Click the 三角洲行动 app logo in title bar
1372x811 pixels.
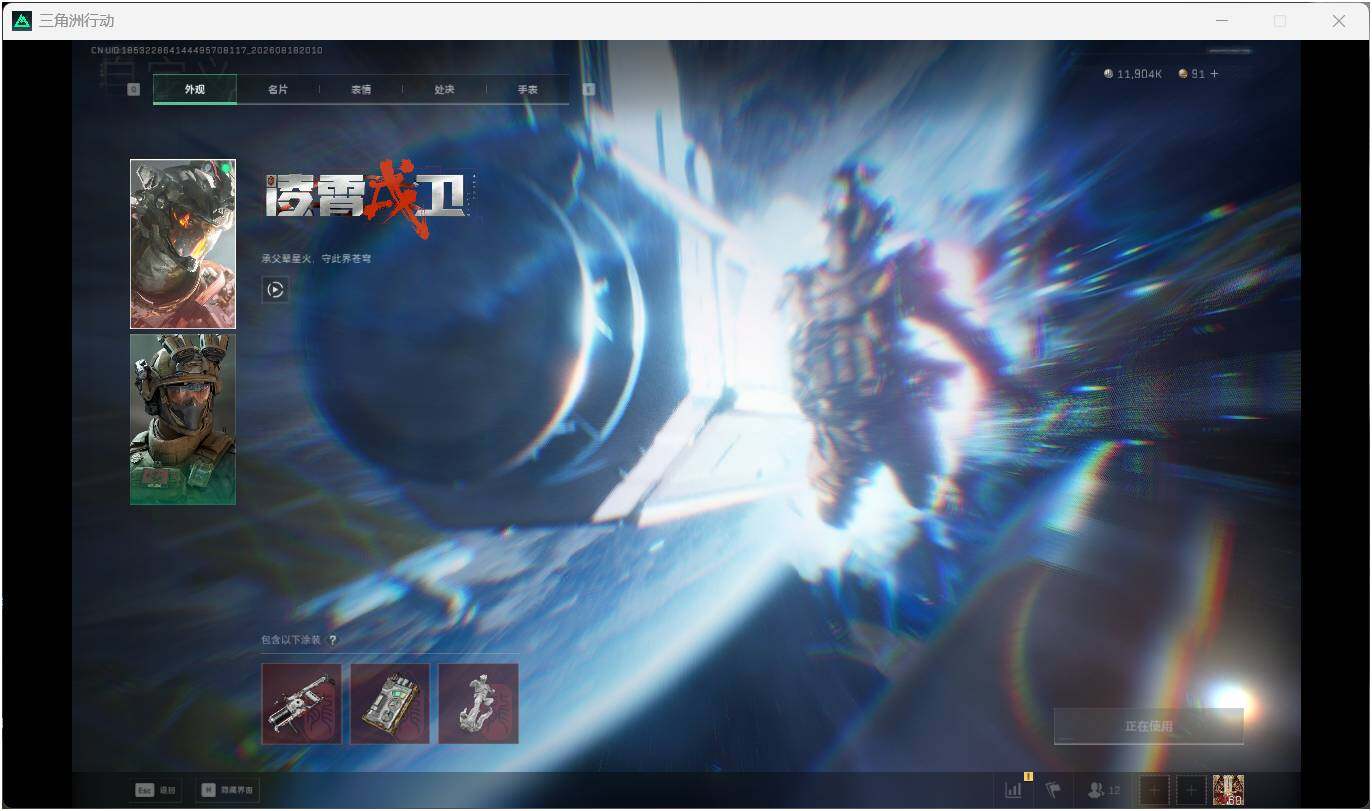coord(21,21)
